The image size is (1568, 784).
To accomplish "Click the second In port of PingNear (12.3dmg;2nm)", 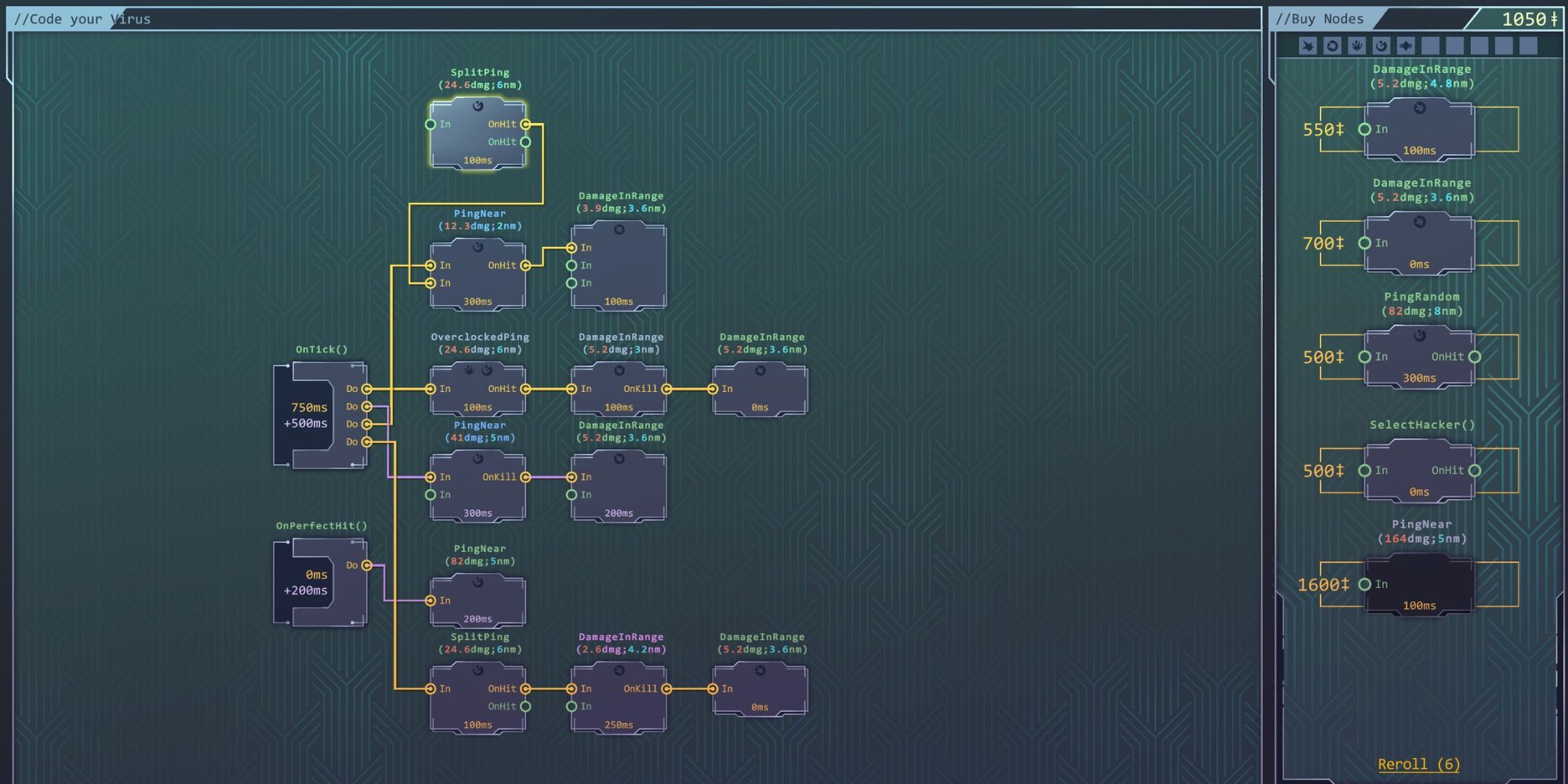I will (430, 283).
